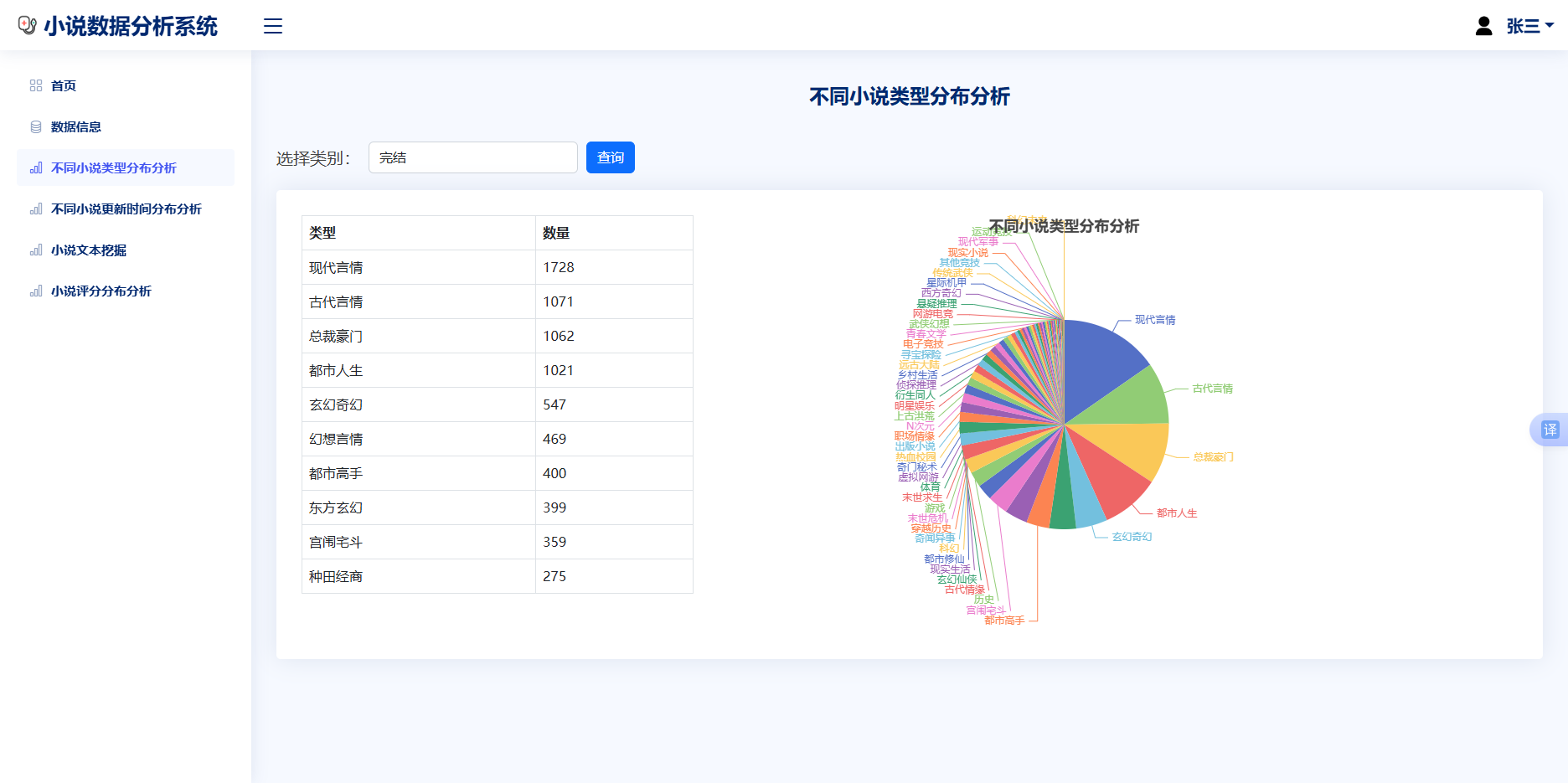
Task: Click the 1728 value cell
Action: tap(614, 267)
